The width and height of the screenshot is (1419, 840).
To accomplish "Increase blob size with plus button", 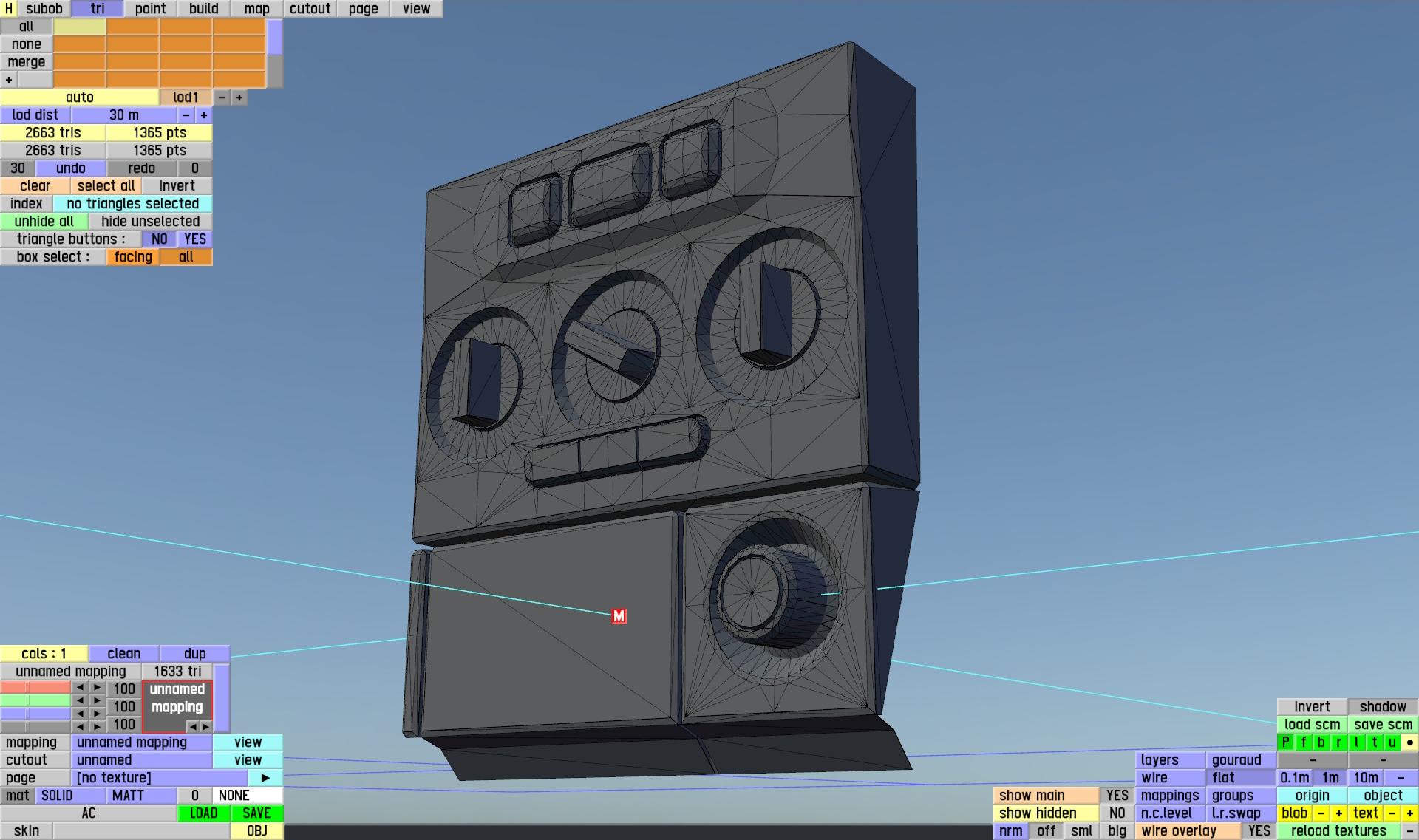I will tap(1338, 813).
